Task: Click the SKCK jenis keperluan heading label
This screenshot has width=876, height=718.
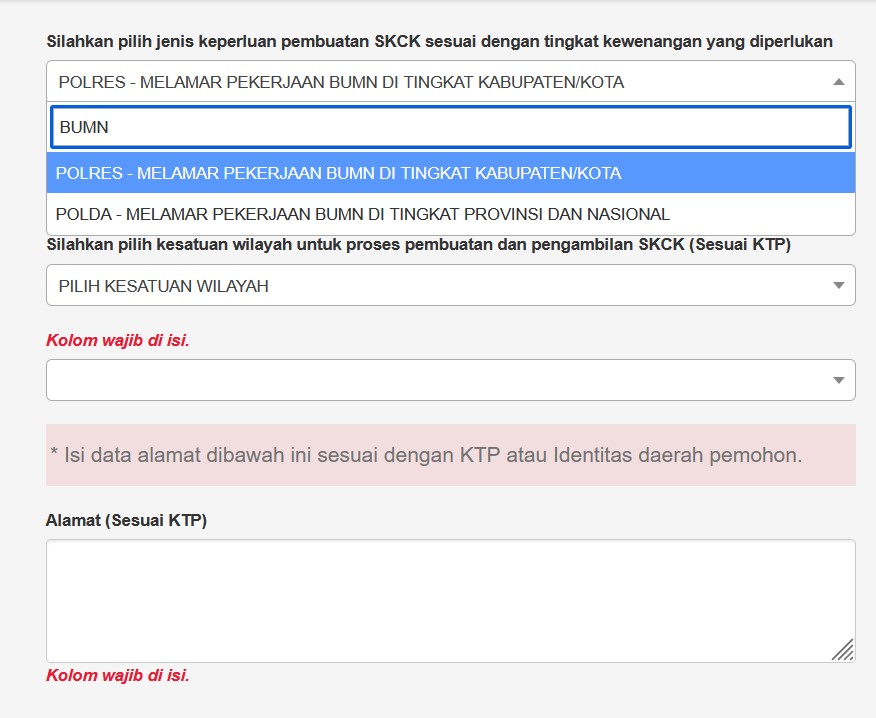Action: [439, 41]
